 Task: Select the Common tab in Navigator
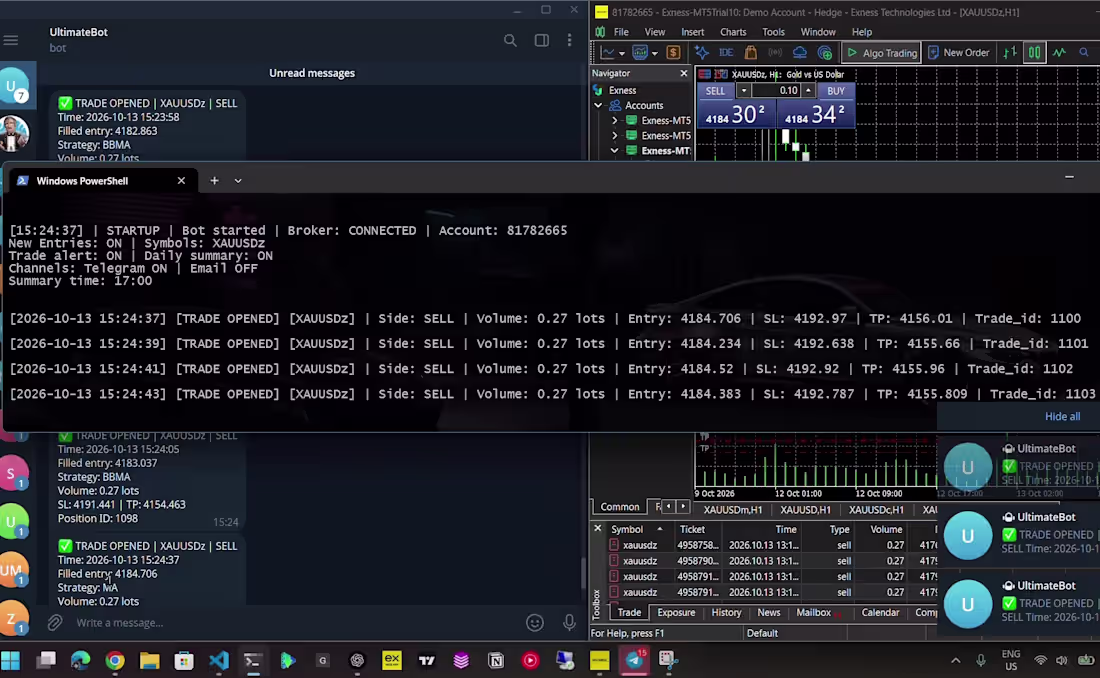tap(619, 507)
